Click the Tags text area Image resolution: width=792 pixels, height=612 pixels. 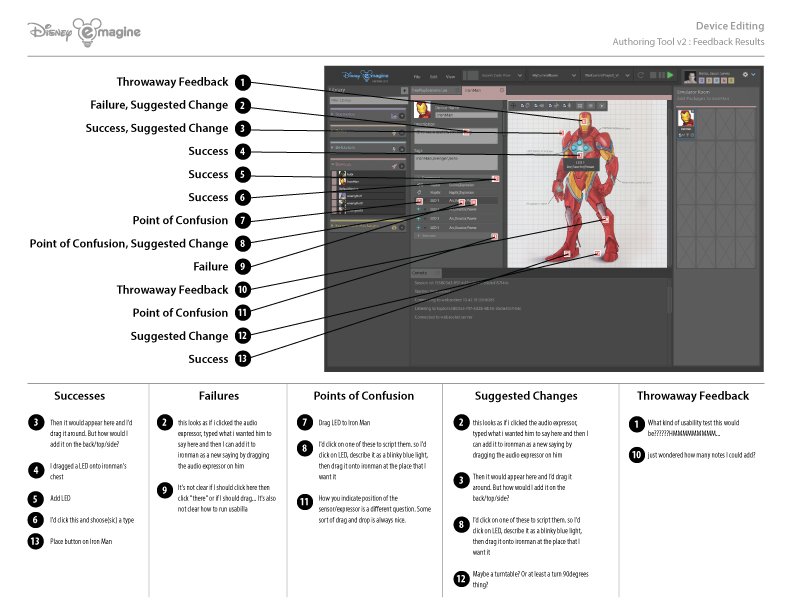[x=456, y=163]
